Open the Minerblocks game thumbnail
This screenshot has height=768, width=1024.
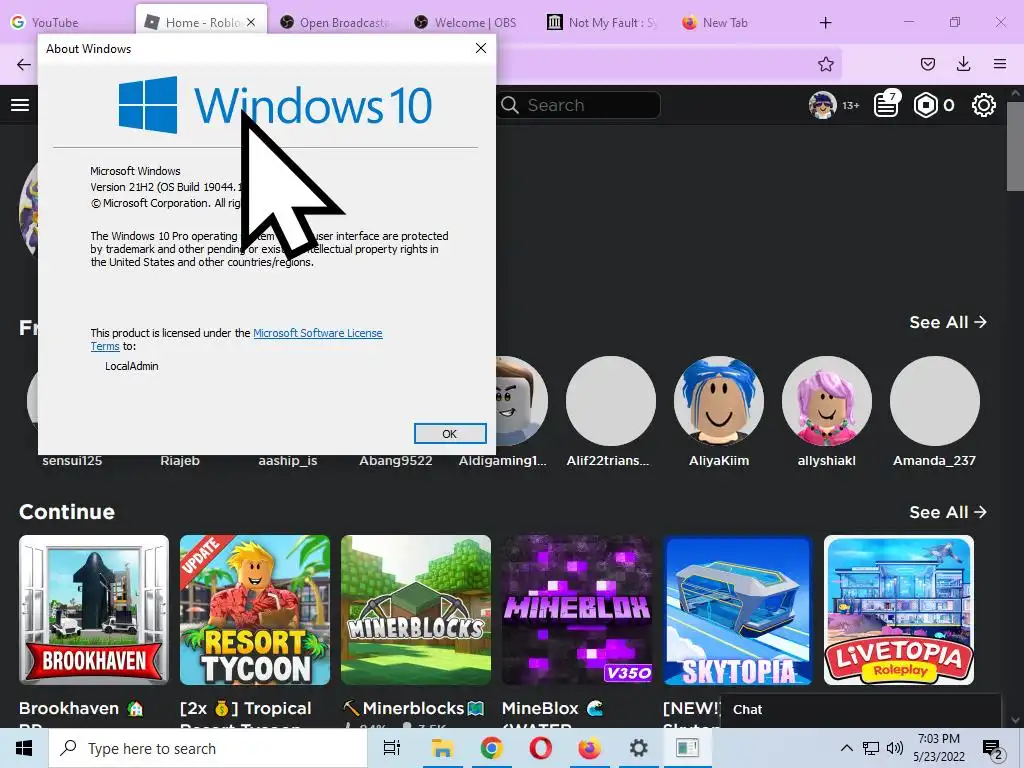[x=416, y=610]
